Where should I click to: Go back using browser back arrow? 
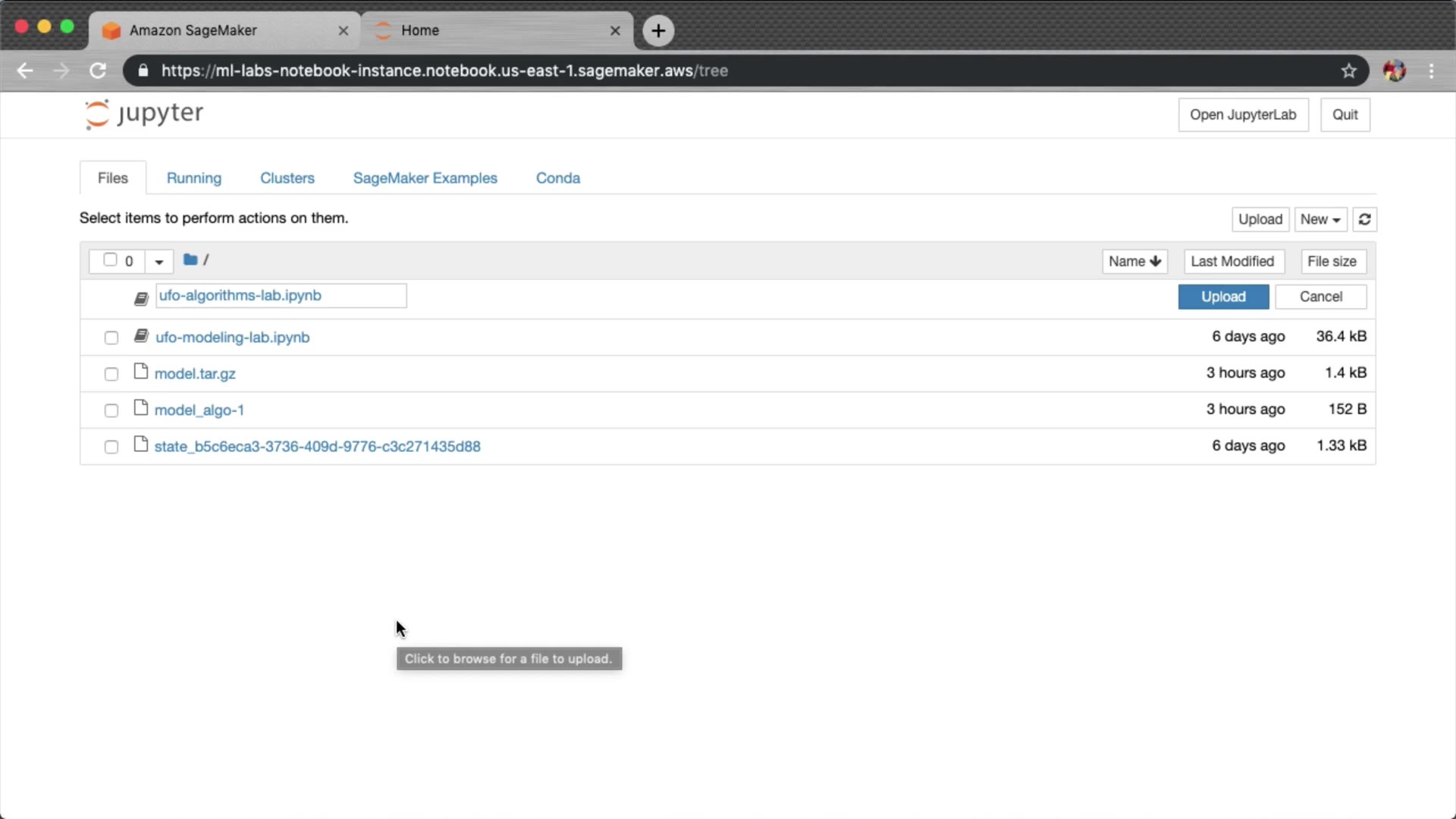pos(25,71)
